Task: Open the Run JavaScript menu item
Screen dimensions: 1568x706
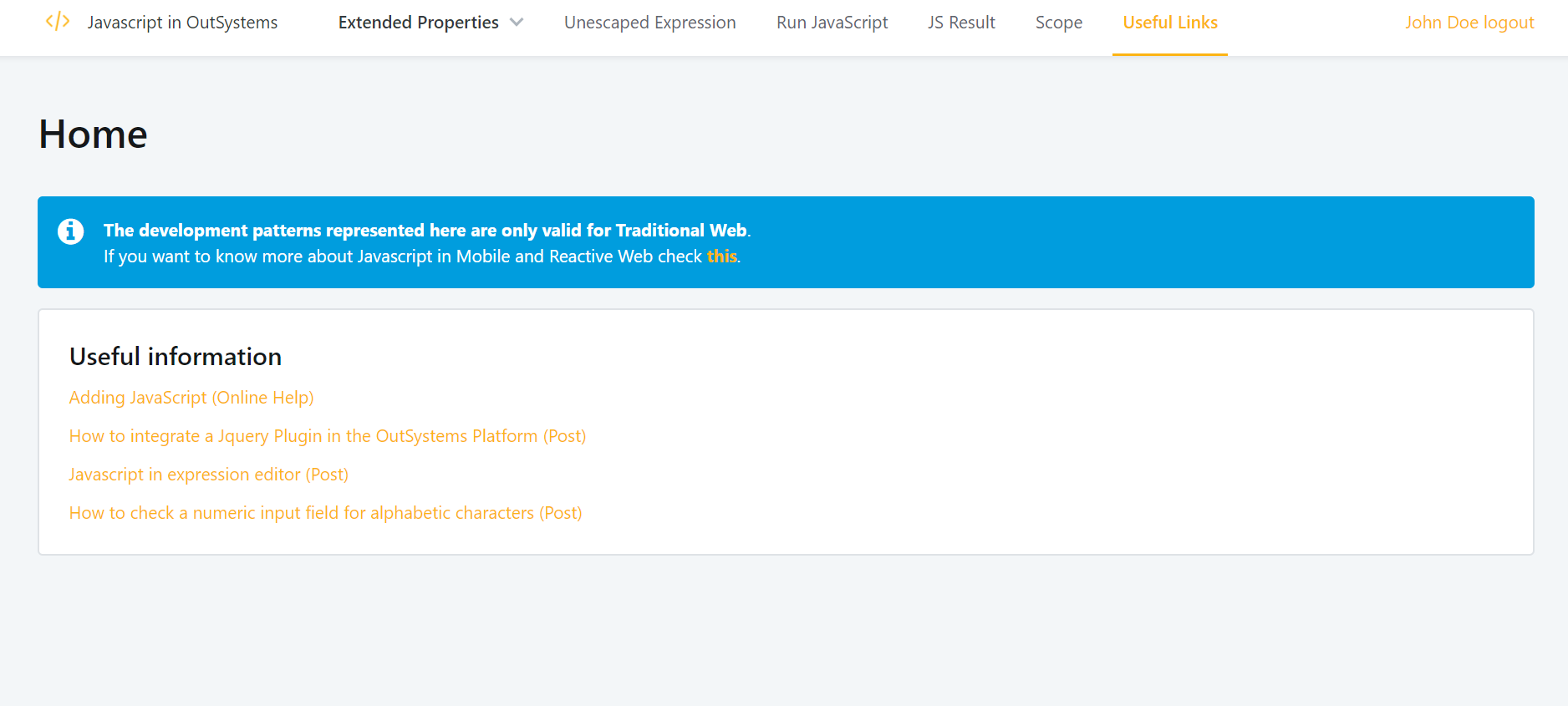Action: 832,23
